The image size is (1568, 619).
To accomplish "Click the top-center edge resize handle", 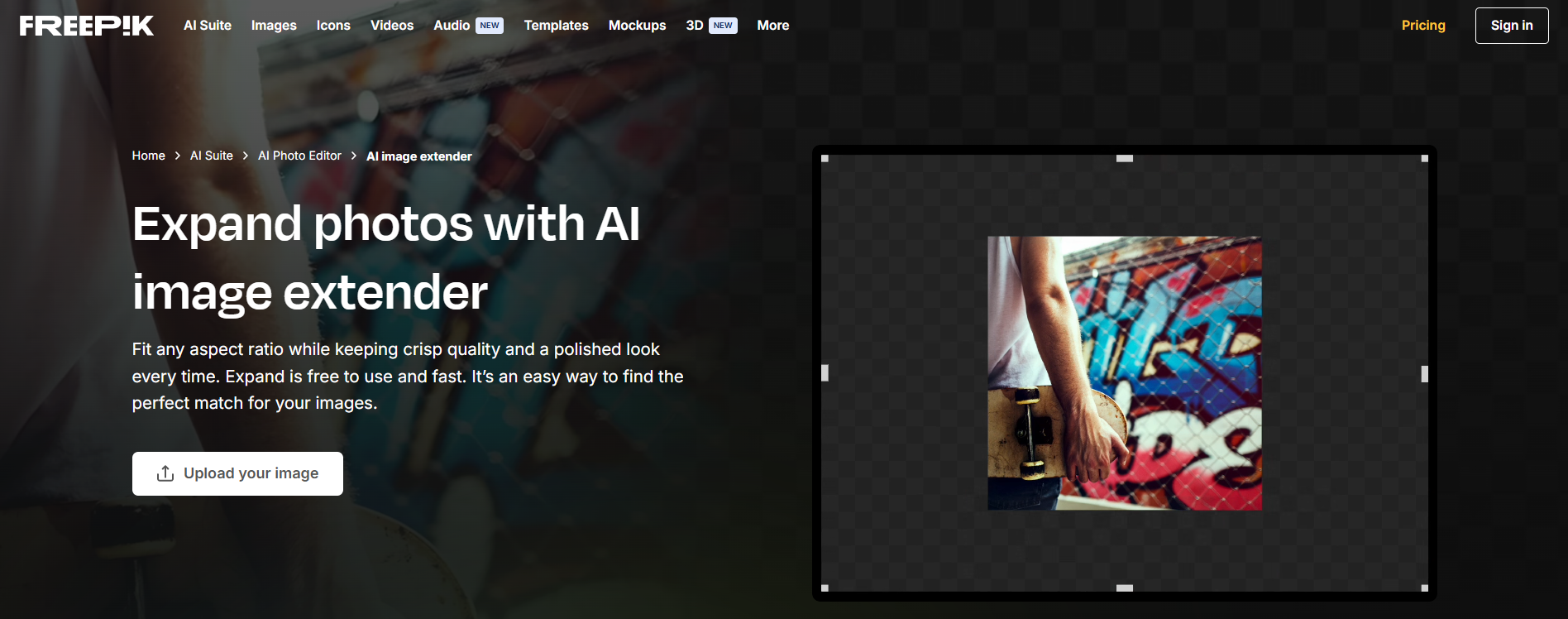I will point(1124,158).
